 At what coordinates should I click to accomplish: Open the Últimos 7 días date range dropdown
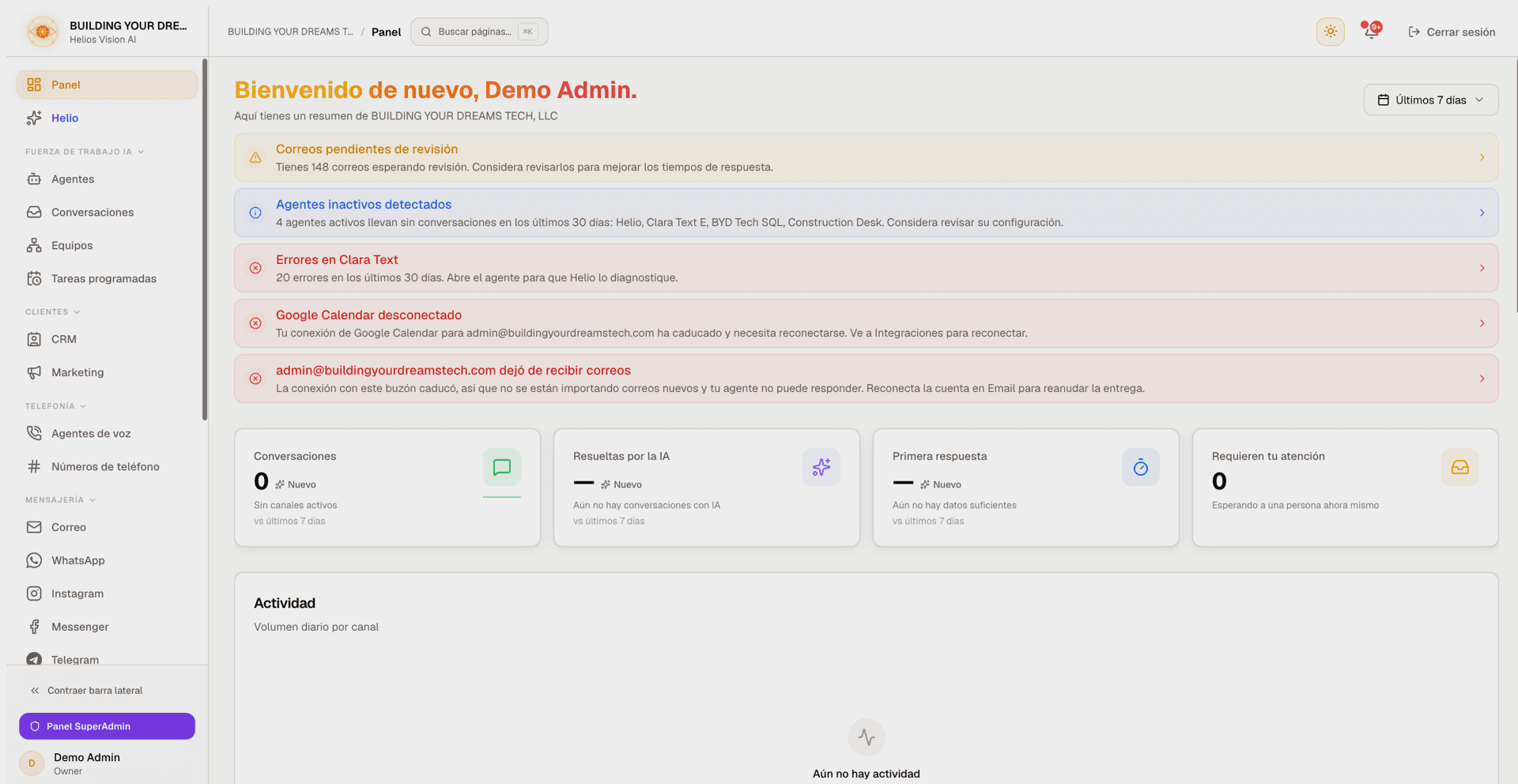pyautogui.click(x=1431, y=100)
